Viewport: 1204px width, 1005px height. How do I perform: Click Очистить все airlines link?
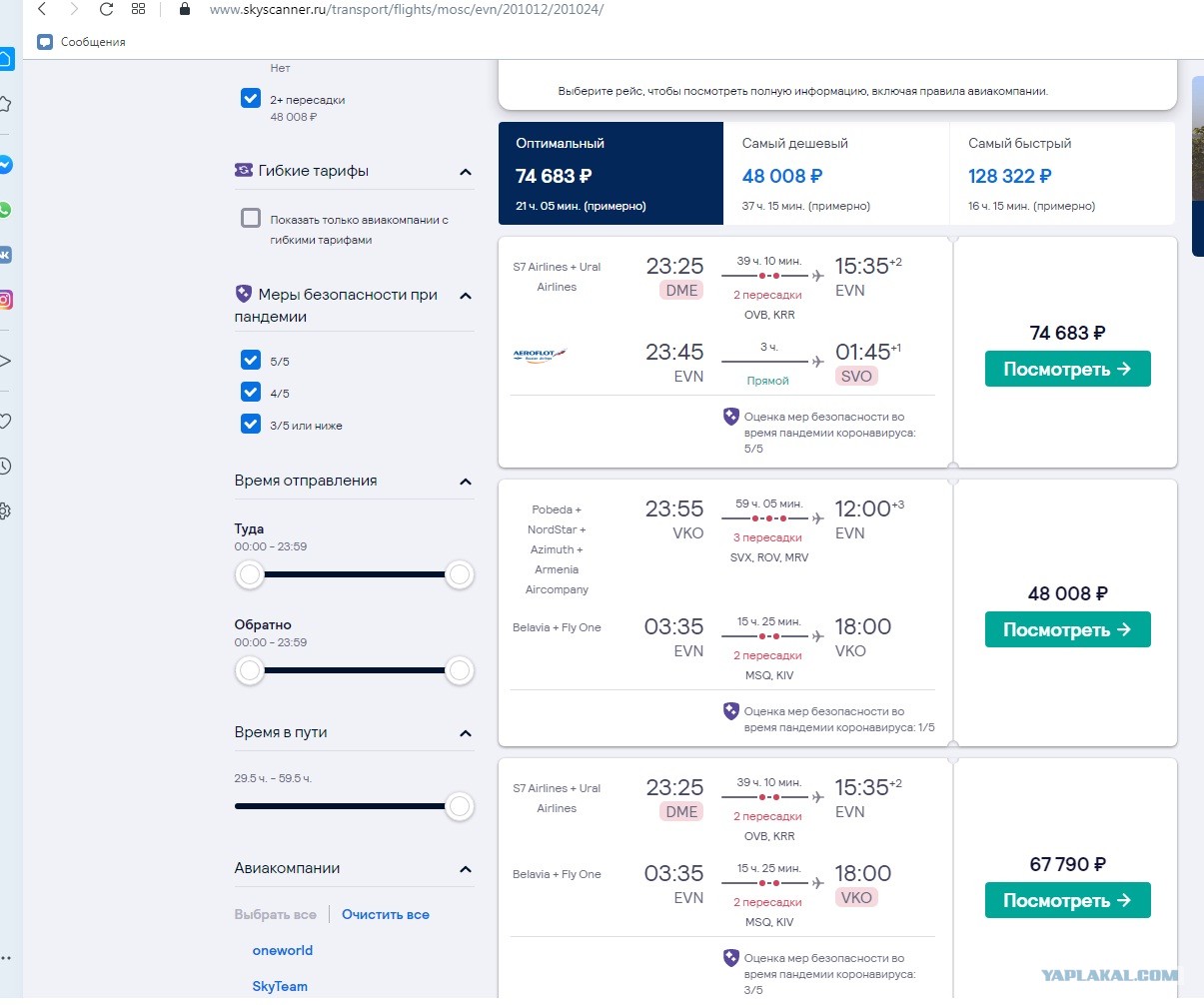(386, 914)
